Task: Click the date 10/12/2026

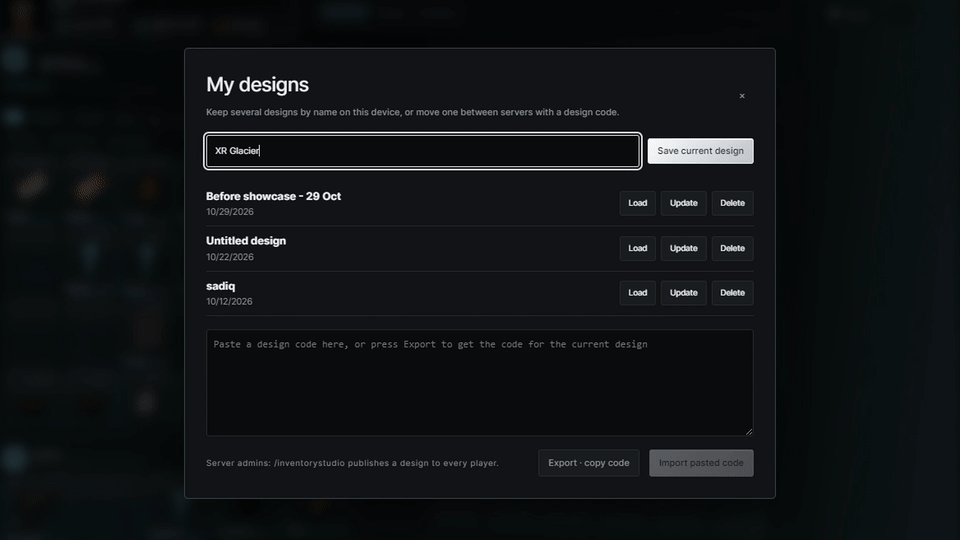Action: click(x=229, y=301)
